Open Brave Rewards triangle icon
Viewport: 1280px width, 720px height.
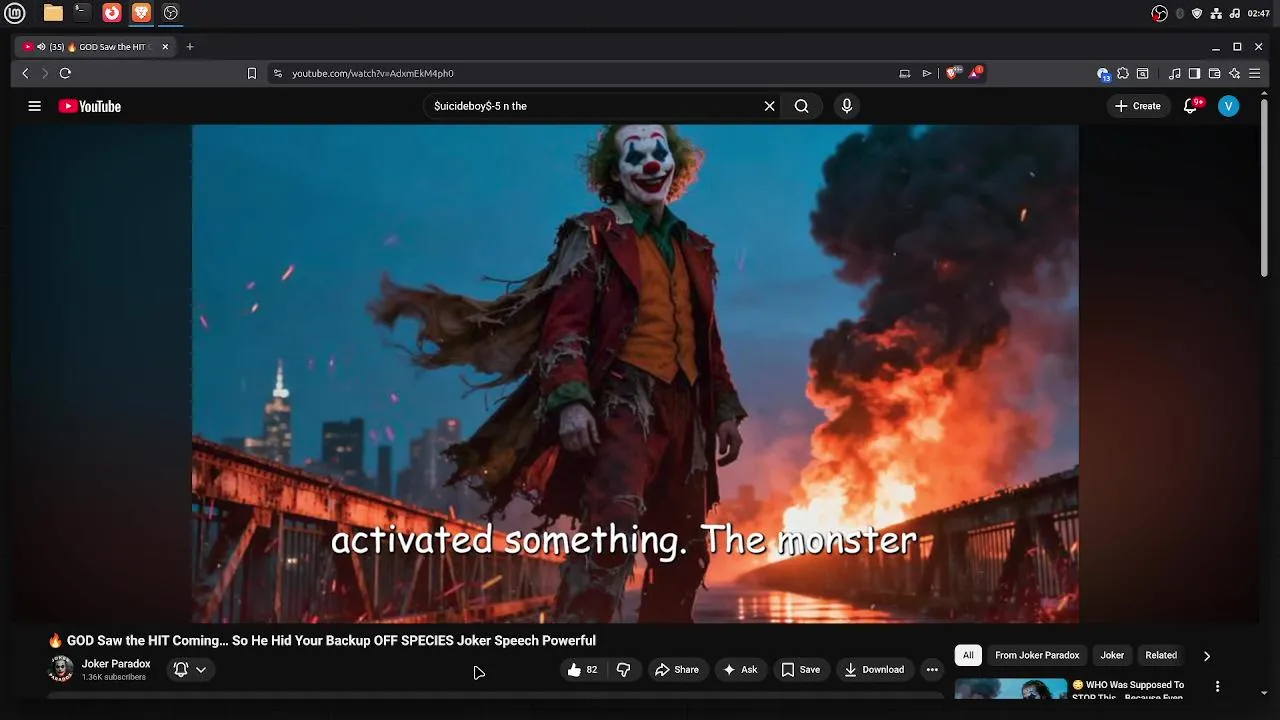coord(975,72)
